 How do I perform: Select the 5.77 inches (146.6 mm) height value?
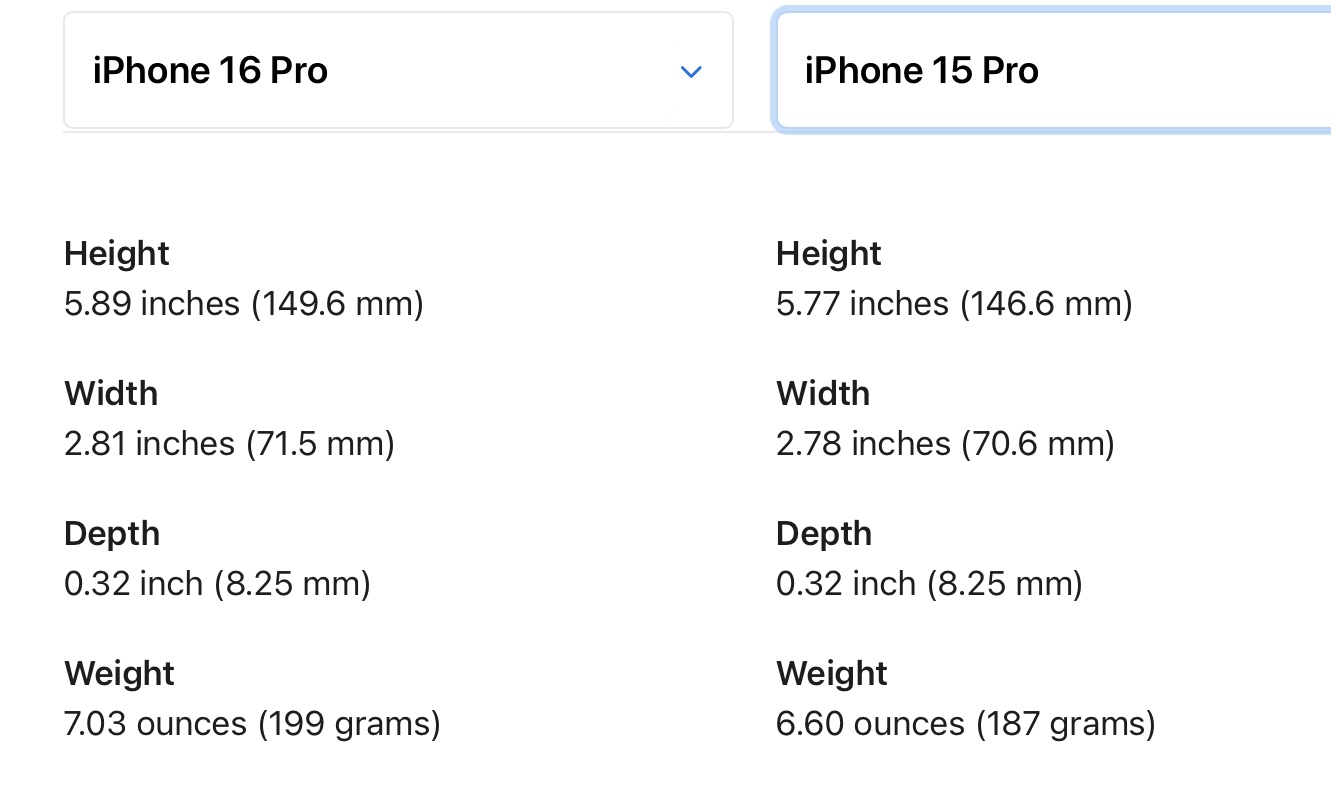pyautogui.click(x=954, y=304)
